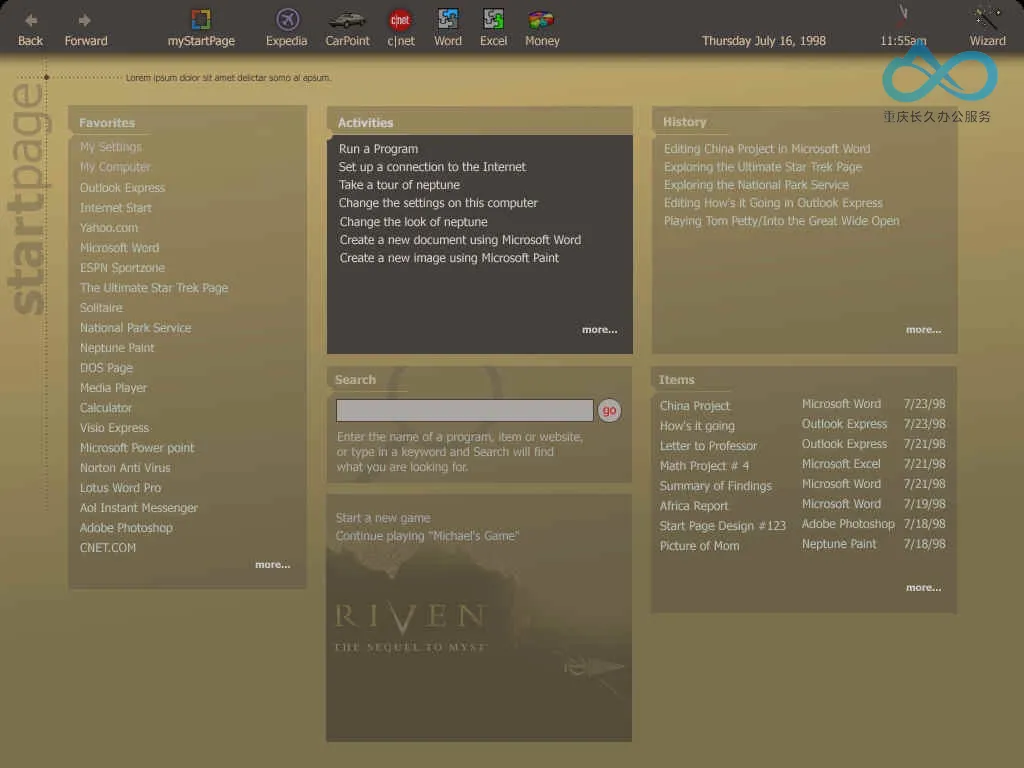Image resolution: width=1024 pixels, height=768 pixels.
Task: Open history entry Exploring the National Park Service
Action: click(x=756, y=185)
